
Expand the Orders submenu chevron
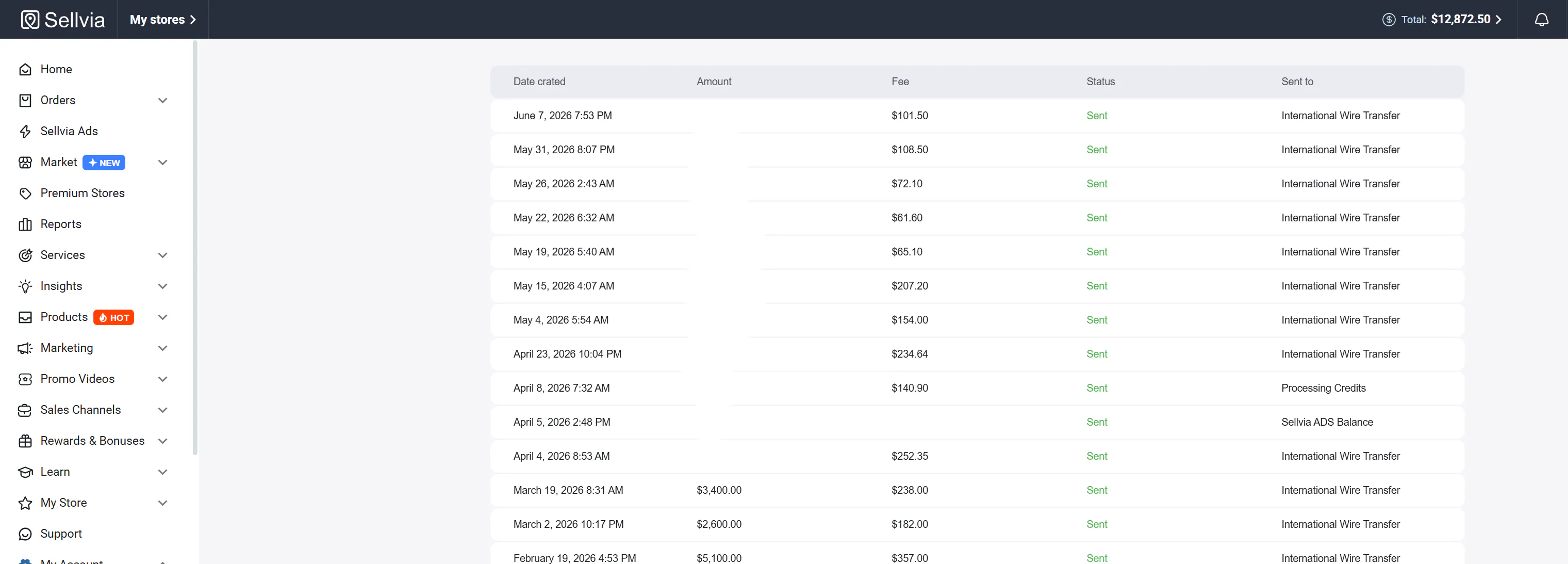(x=162, y=101)
